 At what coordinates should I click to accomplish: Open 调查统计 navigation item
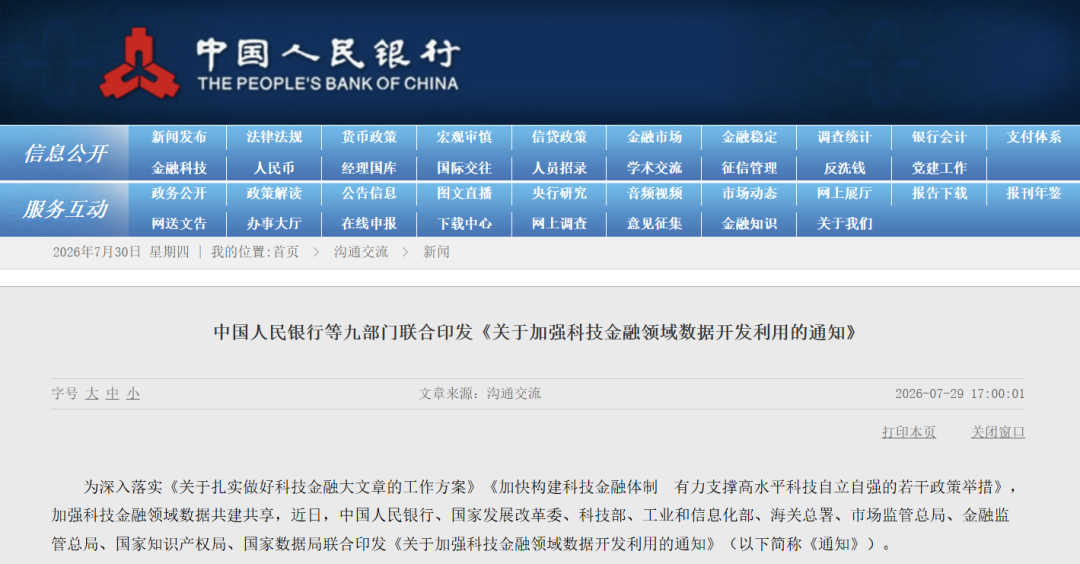tap(844, 137)
